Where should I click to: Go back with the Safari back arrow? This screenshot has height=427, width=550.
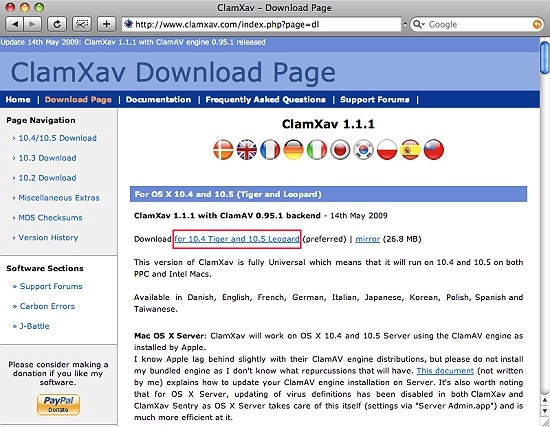coord(14,24)
